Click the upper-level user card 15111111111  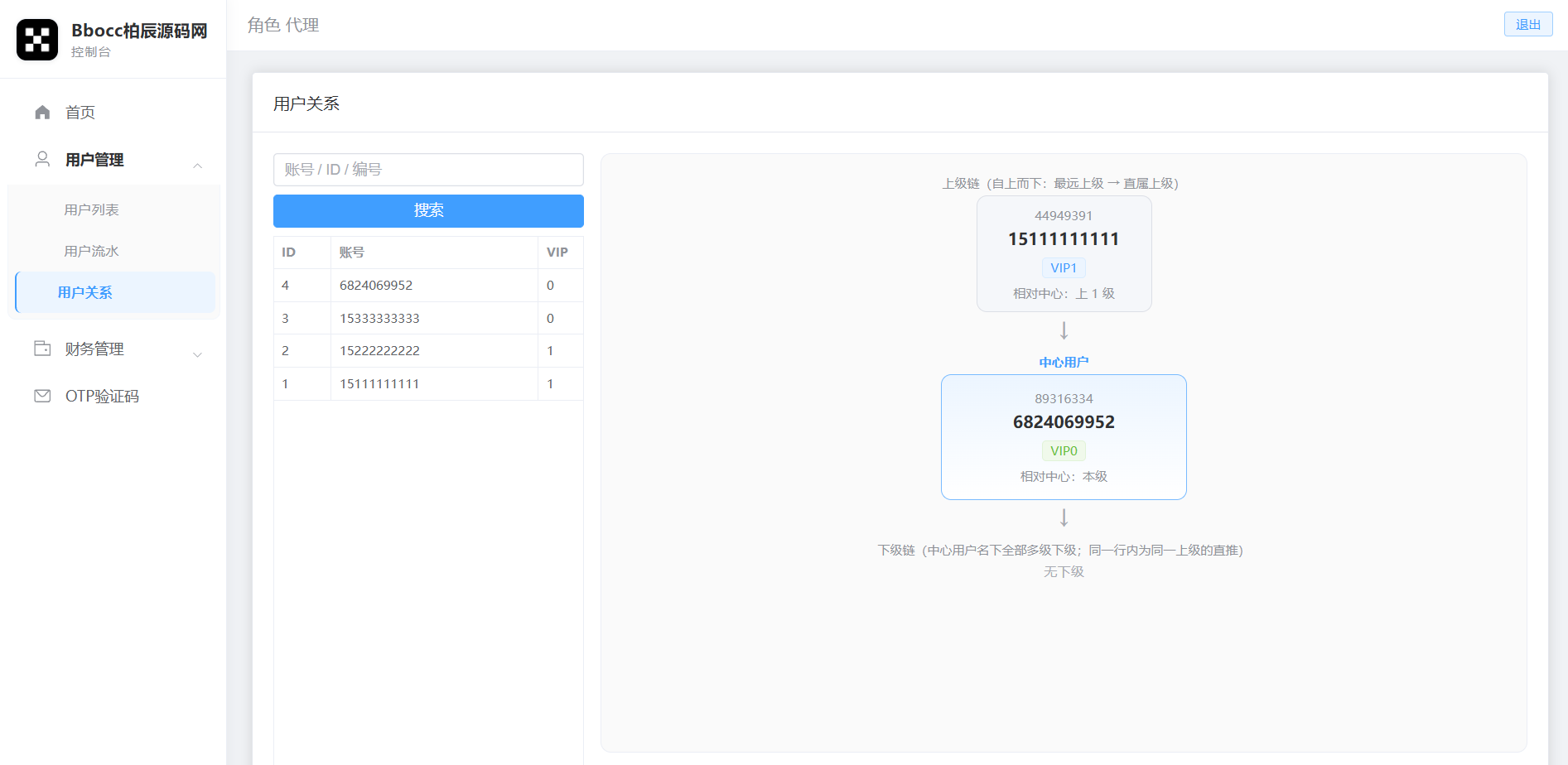pyautogui.click(x=1064, y=253)
